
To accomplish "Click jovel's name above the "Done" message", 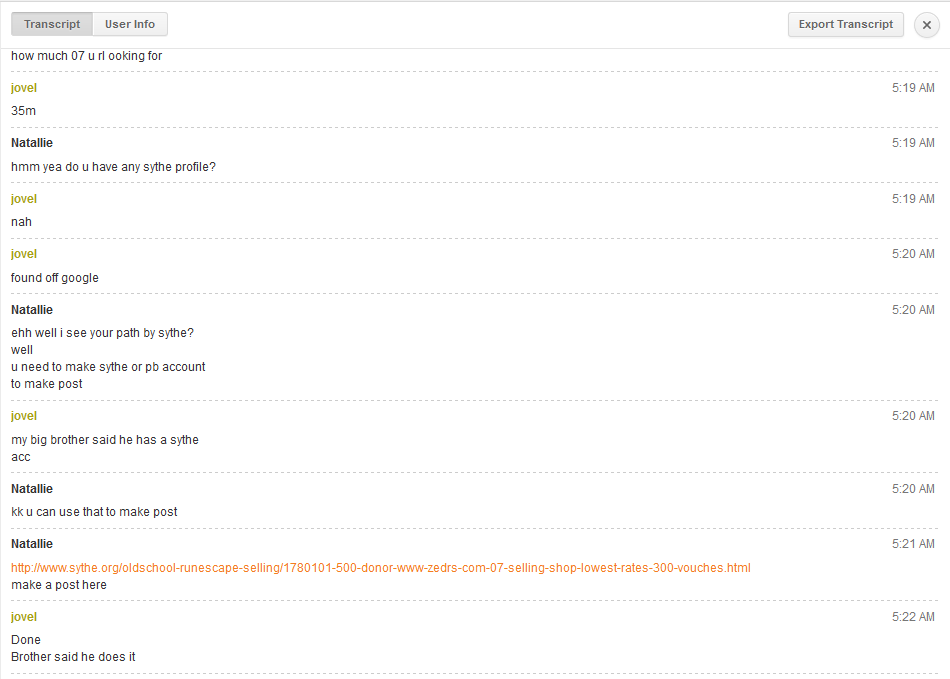I will [24, 617].
